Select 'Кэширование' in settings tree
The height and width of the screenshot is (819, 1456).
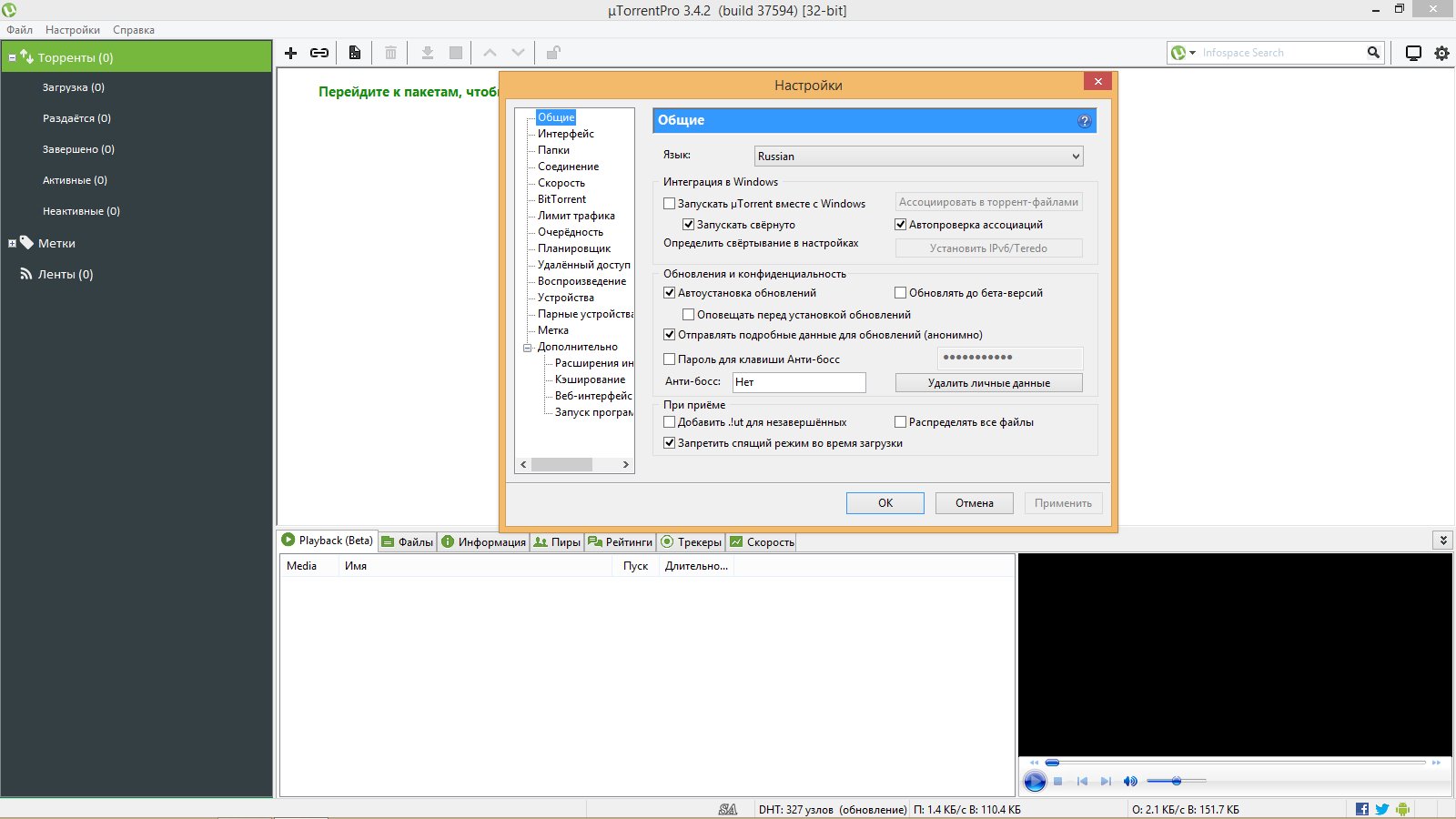point(590,379)
